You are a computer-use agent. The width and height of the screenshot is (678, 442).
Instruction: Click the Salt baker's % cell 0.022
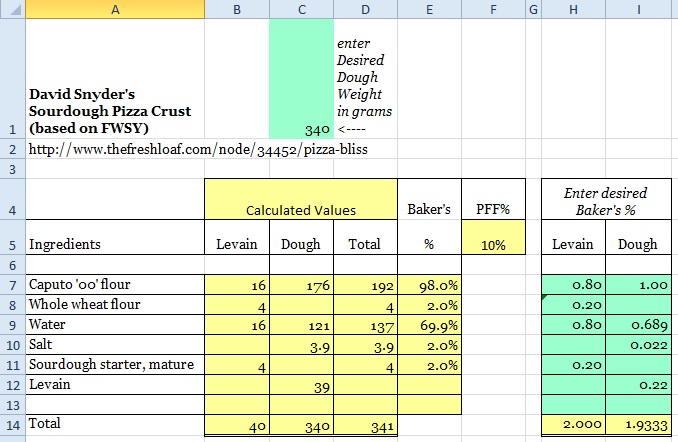coord(638,345)
